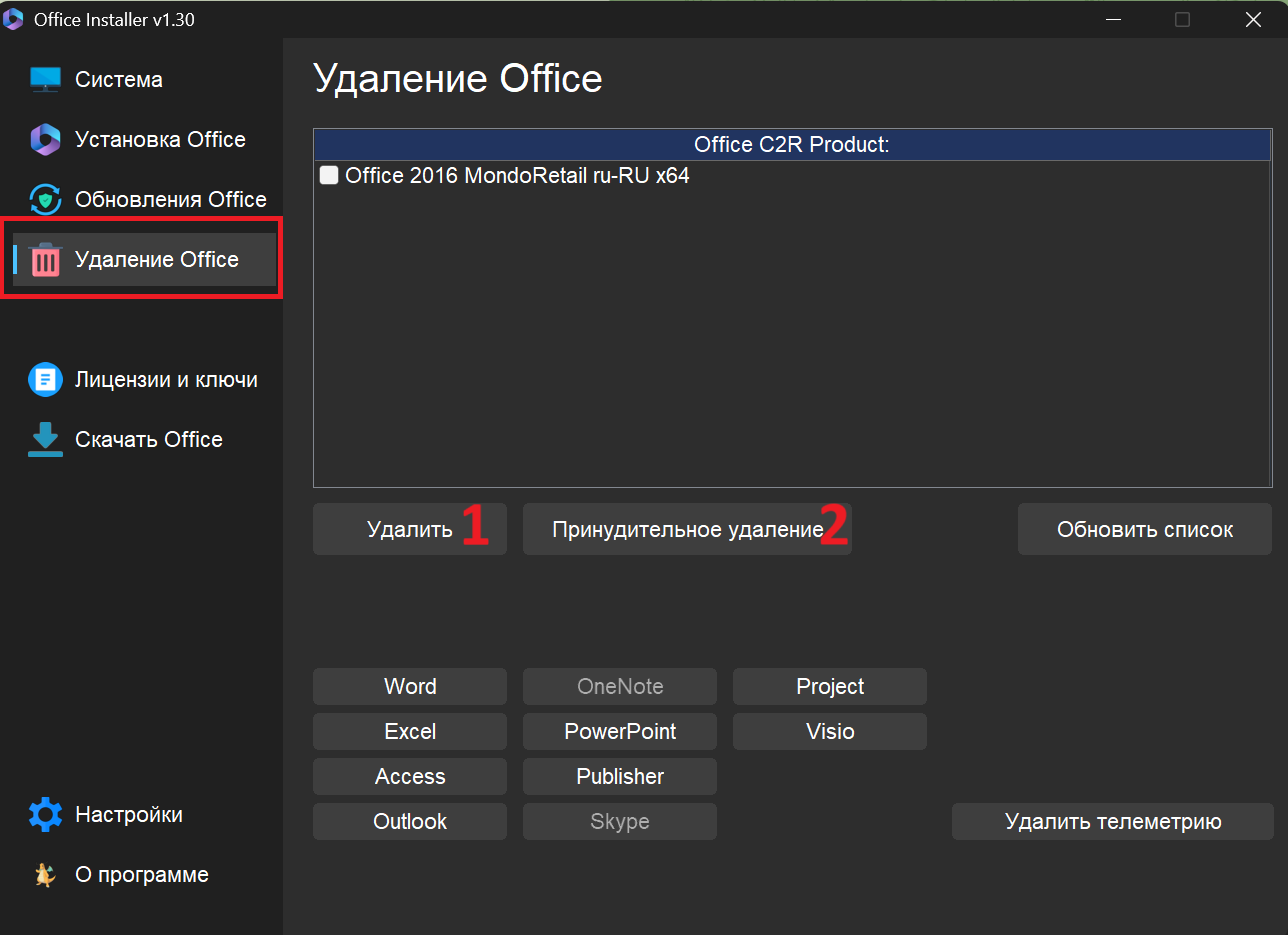This screenshot has width=1288, height=935.
Task: Click the download arrow icon for Скачать Office
Action: 45,440
